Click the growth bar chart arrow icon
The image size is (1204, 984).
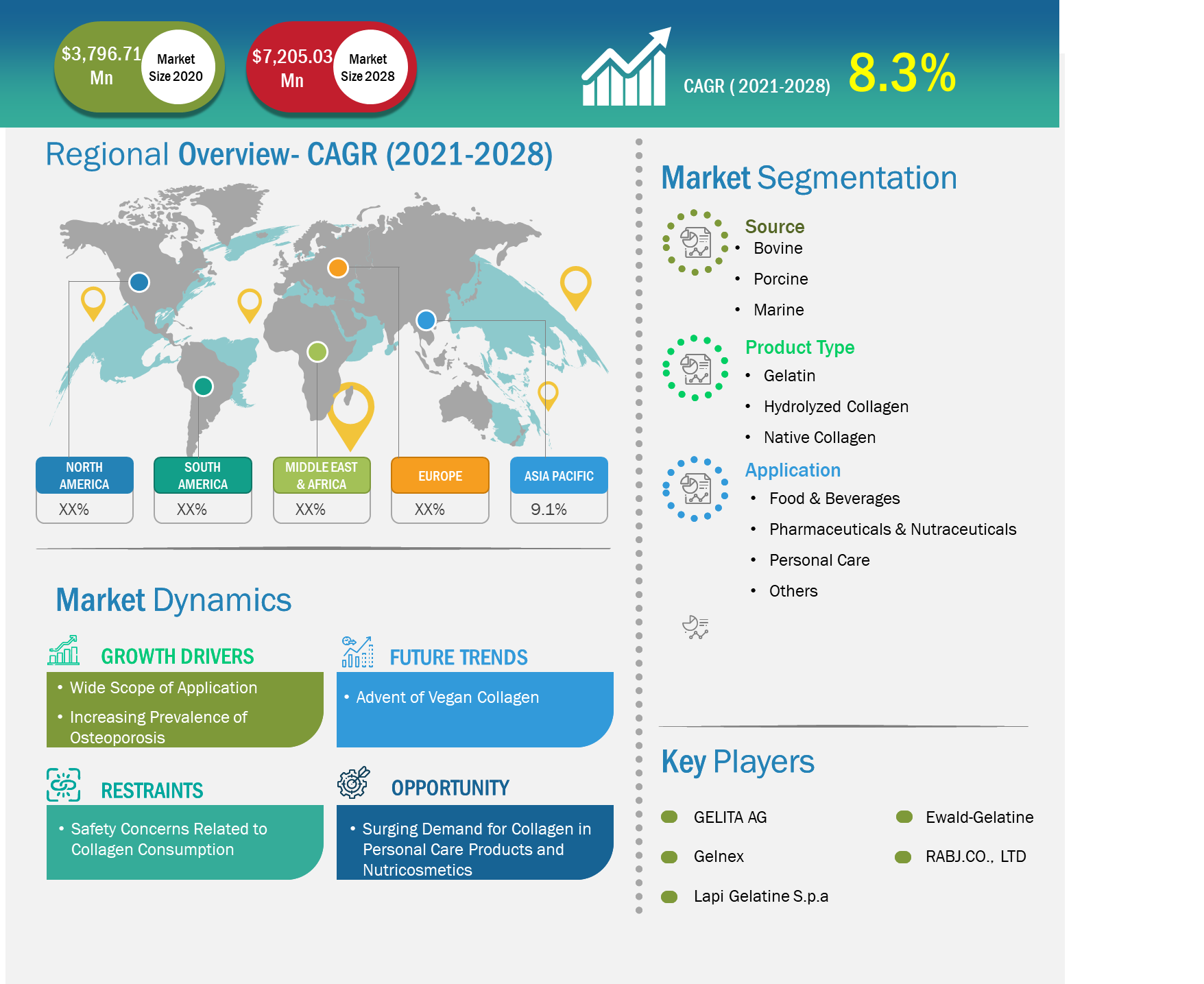(x=626, y=67)
